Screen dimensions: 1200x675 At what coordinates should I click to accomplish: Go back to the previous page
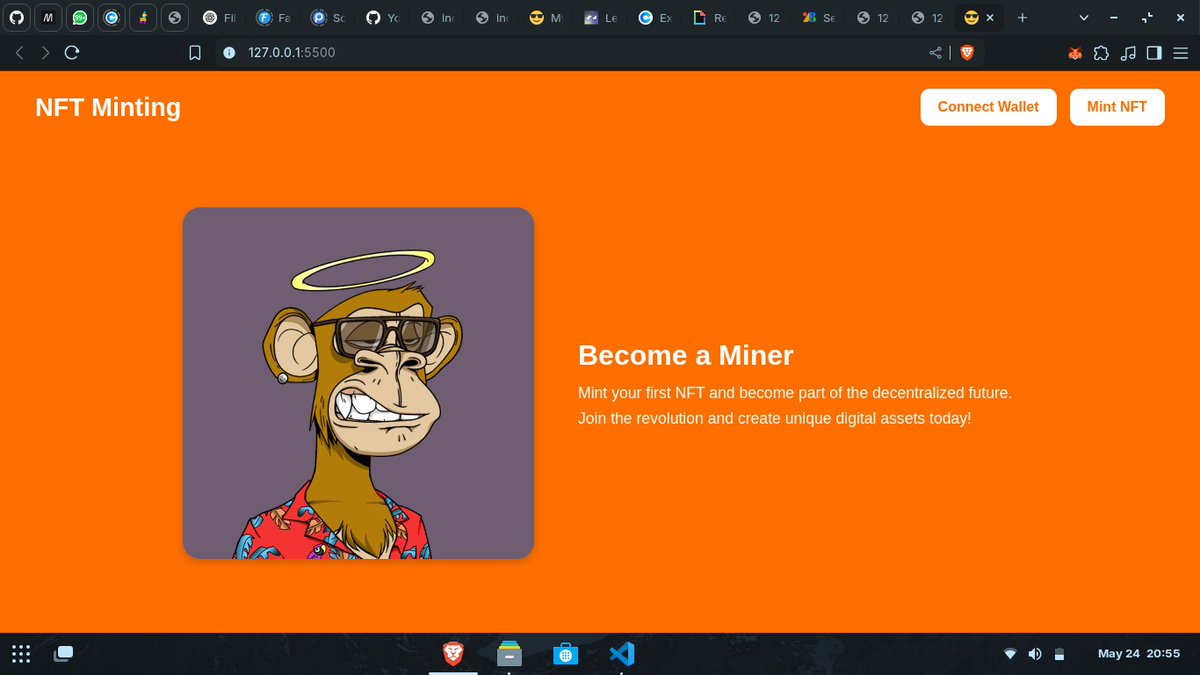point(20,53)
